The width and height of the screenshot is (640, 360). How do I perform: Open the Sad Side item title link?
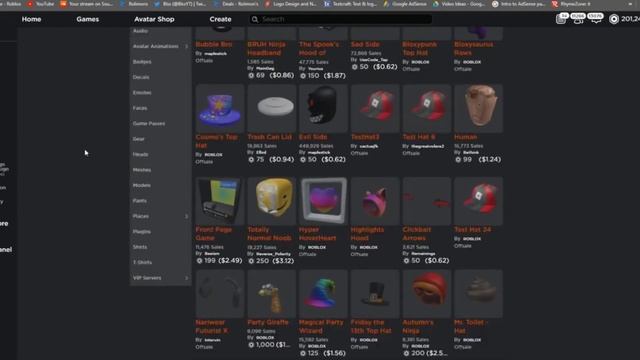click(x=365, y=44)
